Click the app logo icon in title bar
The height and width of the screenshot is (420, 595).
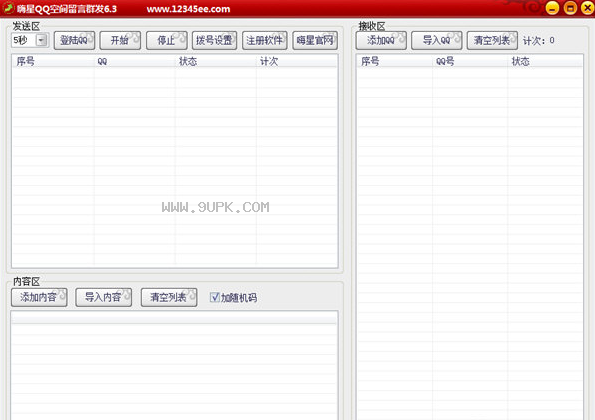click(x=8, y=8)
